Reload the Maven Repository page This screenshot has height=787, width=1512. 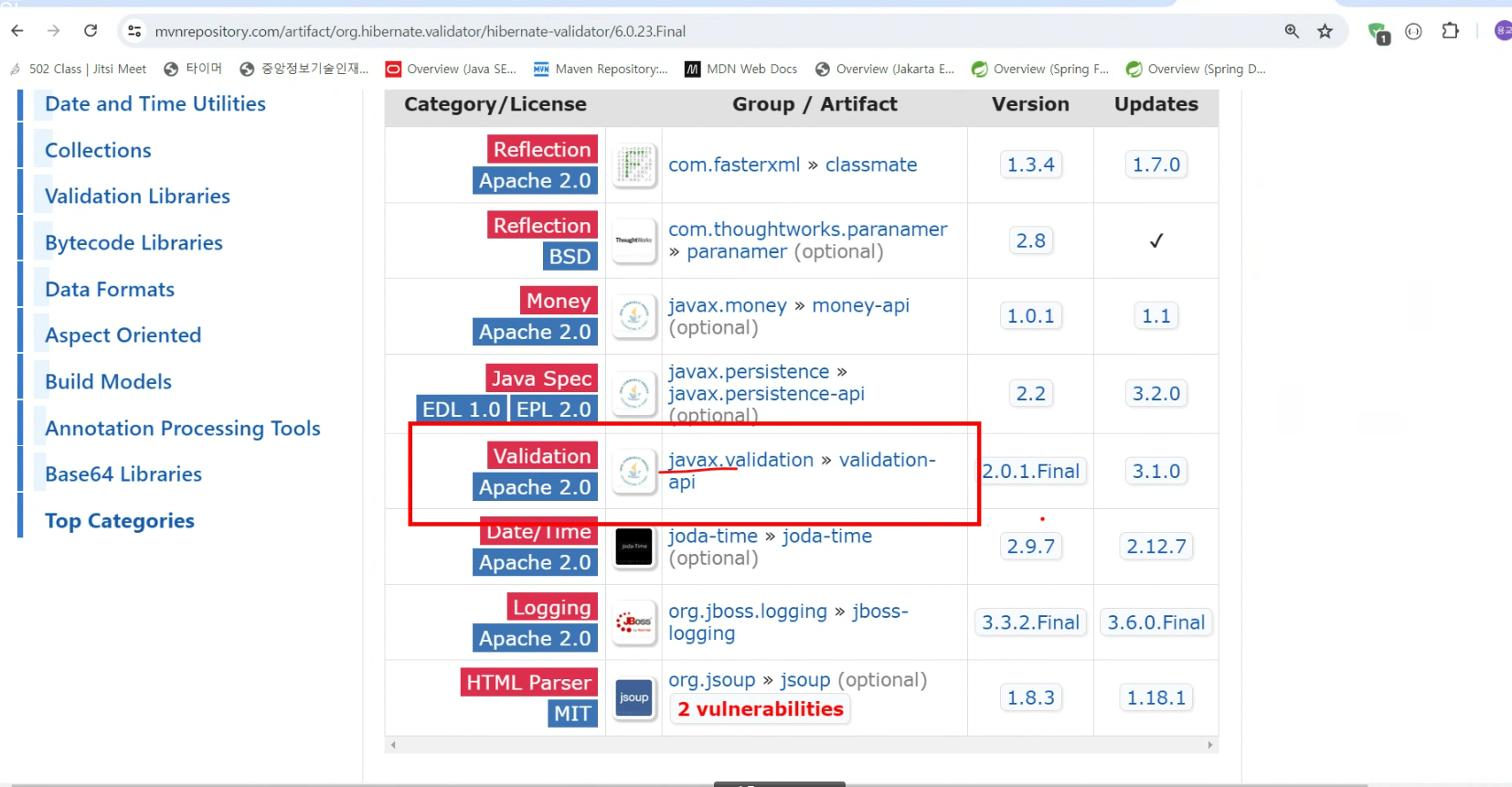coord(91,31)
